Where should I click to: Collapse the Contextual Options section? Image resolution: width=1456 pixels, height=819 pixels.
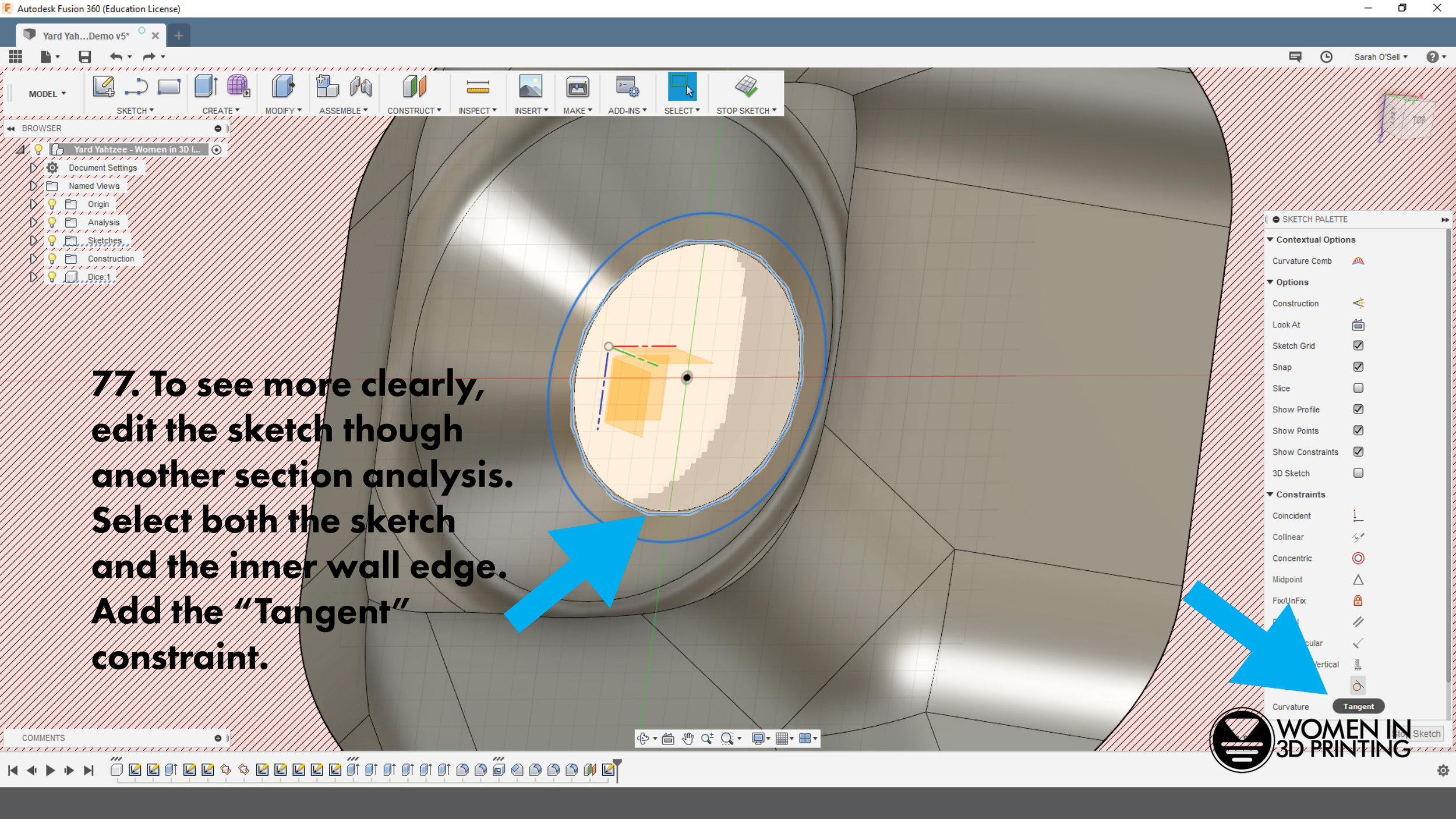(x=1270, y=239)
